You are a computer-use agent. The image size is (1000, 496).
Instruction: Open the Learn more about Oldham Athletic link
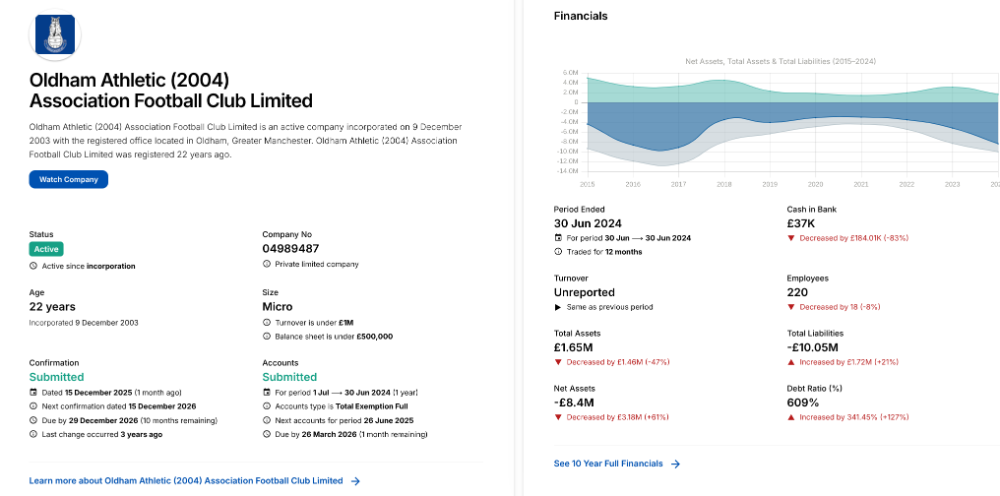186,481
